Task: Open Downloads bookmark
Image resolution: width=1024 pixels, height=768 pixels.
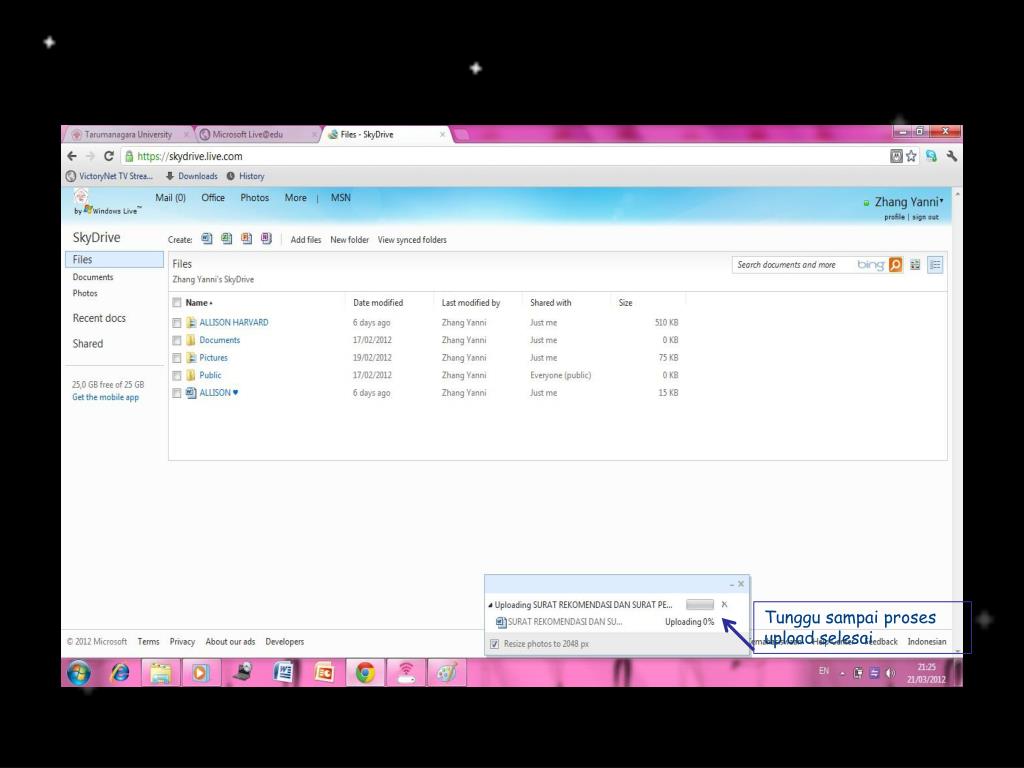Action: pos(191,176)
